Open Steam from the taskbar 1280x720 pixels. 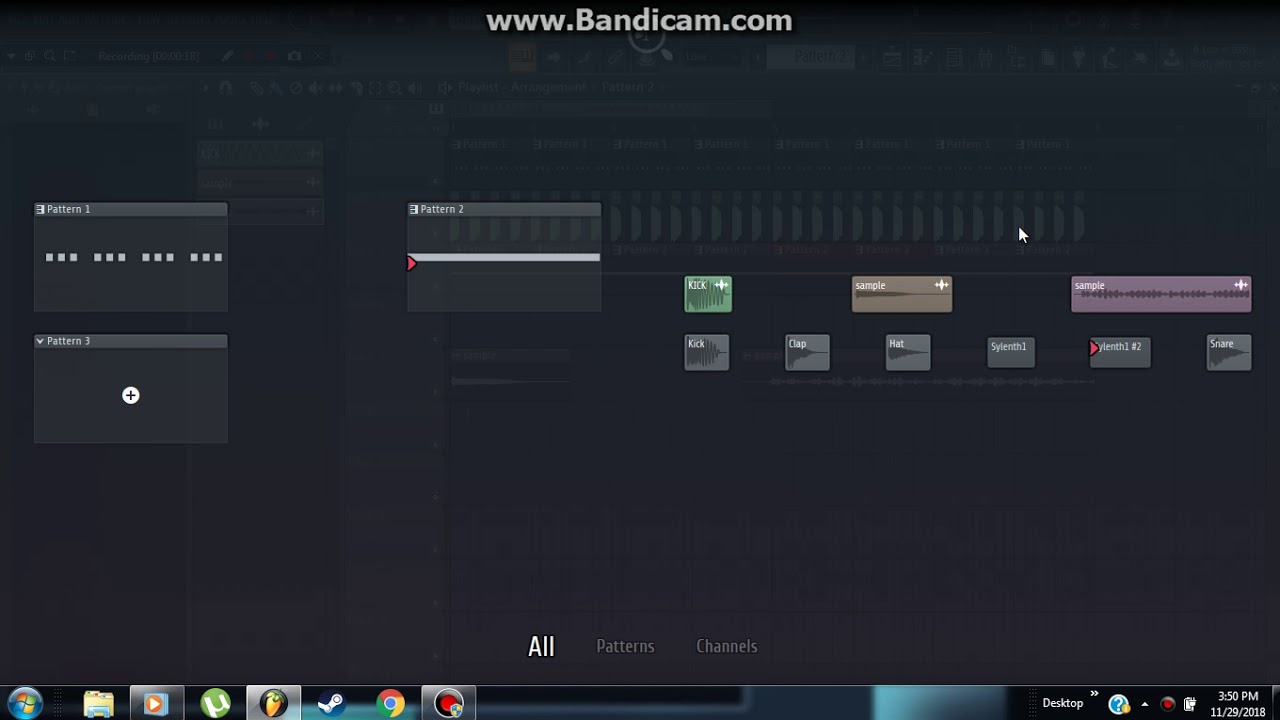coord(331,704)
